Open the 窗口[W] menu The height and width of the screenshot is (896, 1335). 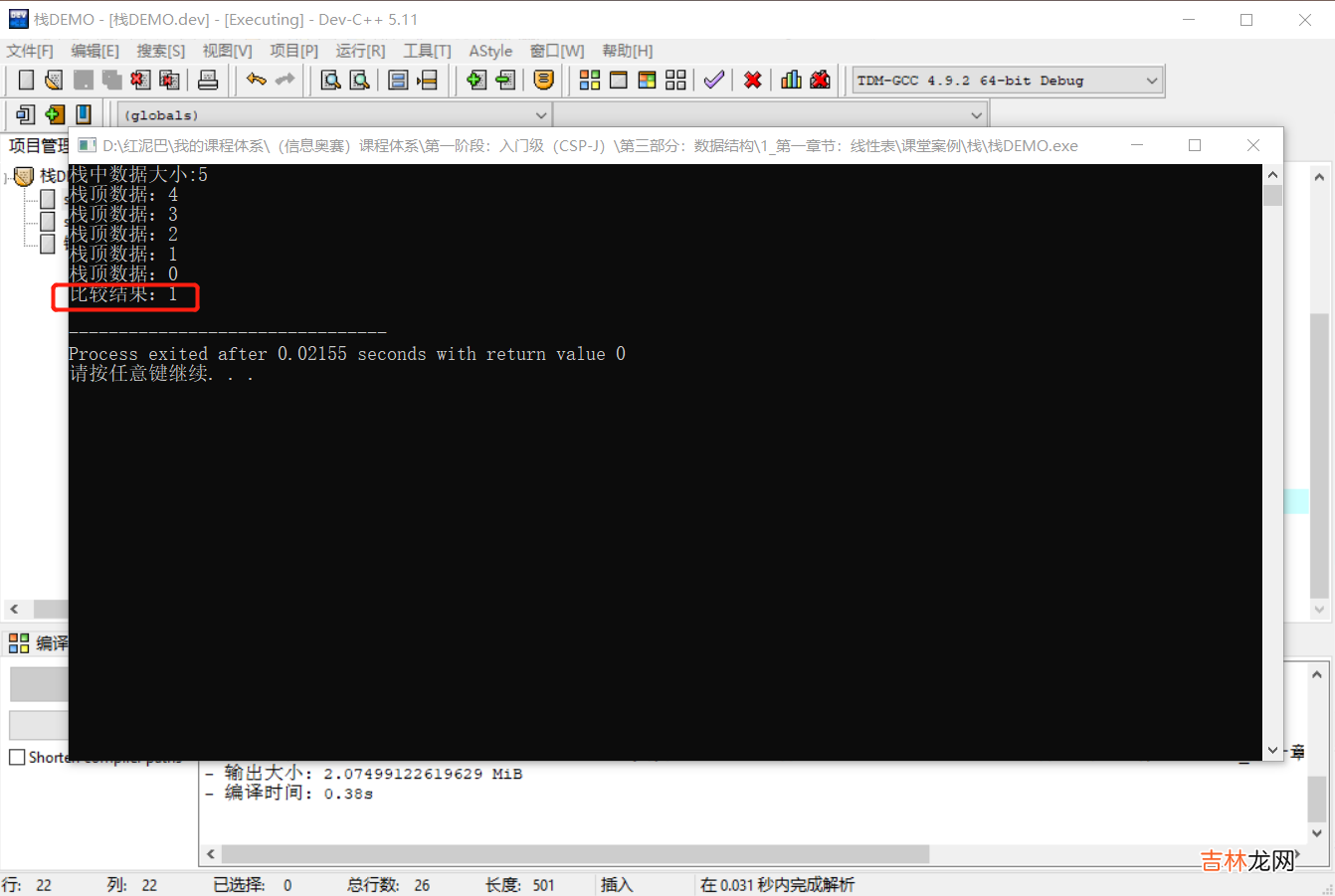557,51
